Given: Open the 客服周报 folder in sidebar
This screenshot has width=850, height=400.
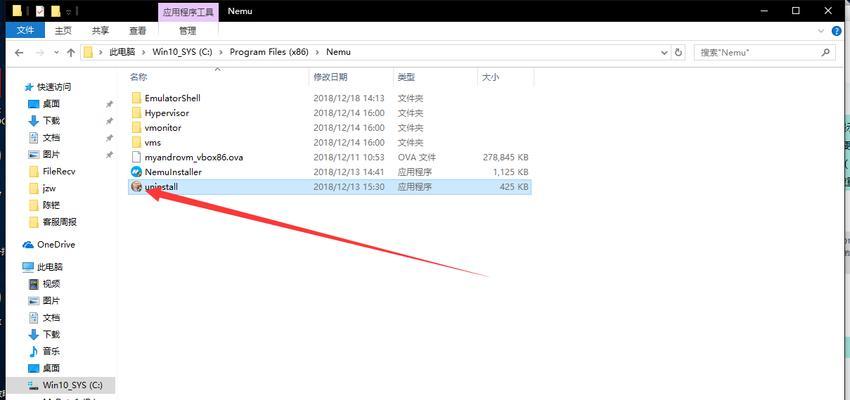Looking at the screenshot, I should pyautogui.click(x=60, y=222).
